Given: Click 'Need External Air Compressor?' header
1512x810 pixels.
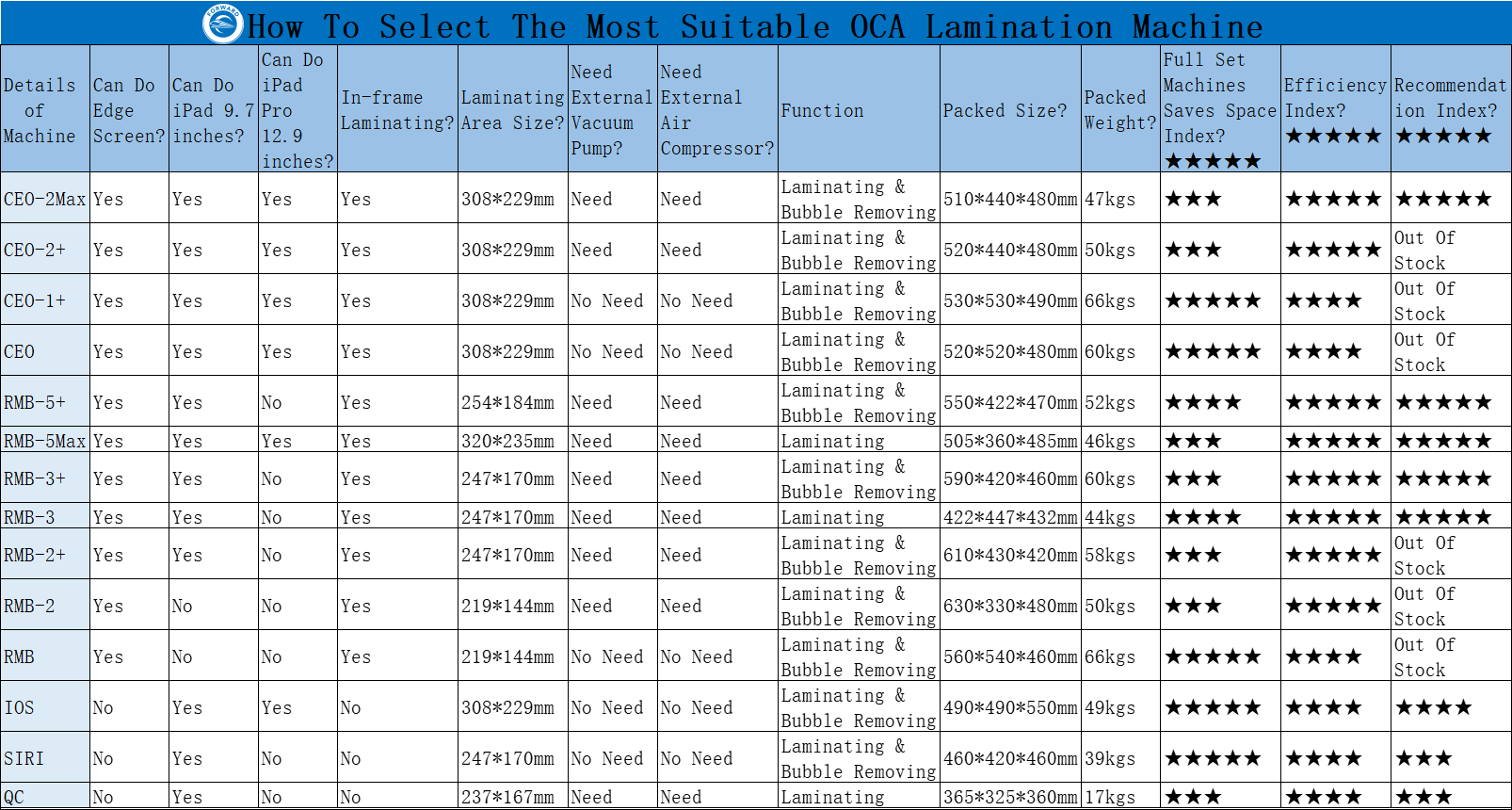Looking at the screenshot, I should click(x=717, y=110).
